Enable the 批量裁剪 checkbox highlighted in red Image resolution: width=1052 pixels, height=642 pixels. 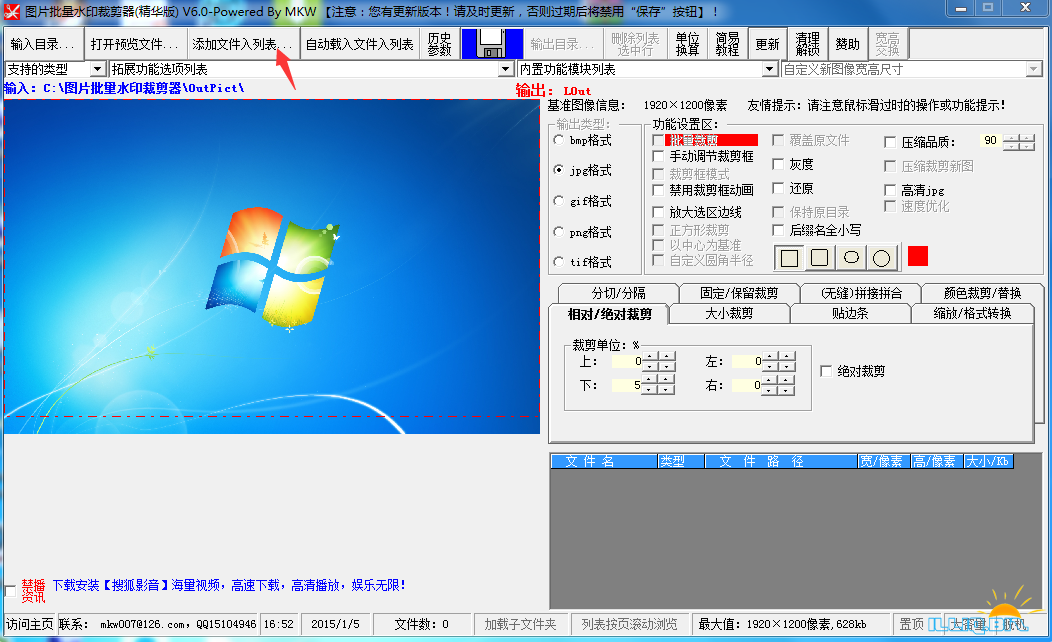click(658, 140)
